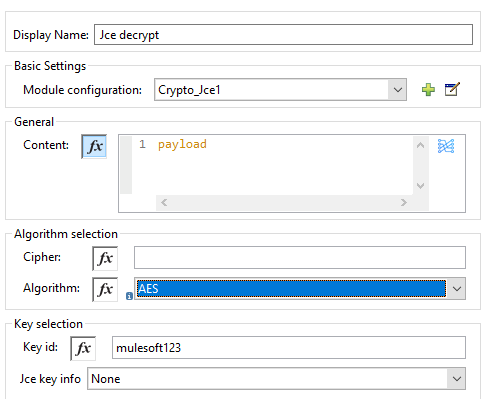This screenshot has width=481, height=399.
Task: Open the Jce key info dropdown
Action: (x=276, y=379)
